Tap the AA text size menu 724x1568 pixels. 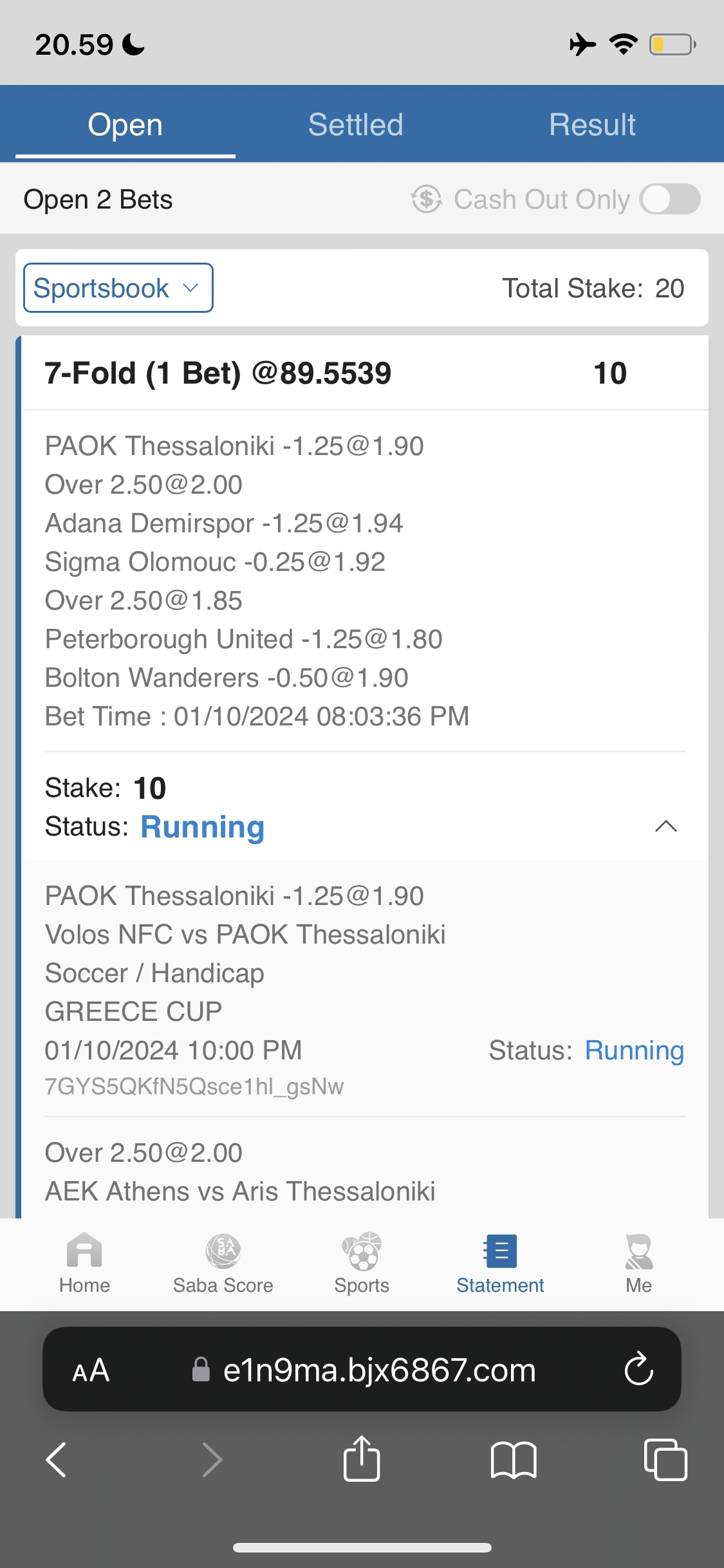coord(91,1370)
